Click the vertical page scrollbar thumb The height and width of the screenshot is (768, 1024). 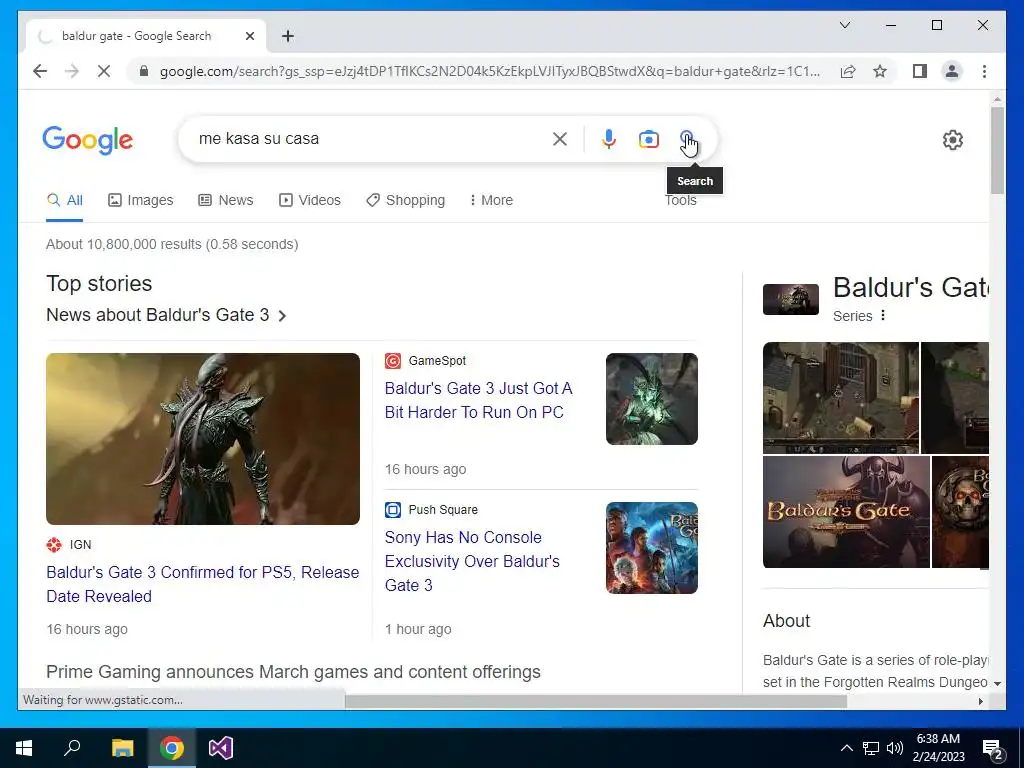(997, 150)
